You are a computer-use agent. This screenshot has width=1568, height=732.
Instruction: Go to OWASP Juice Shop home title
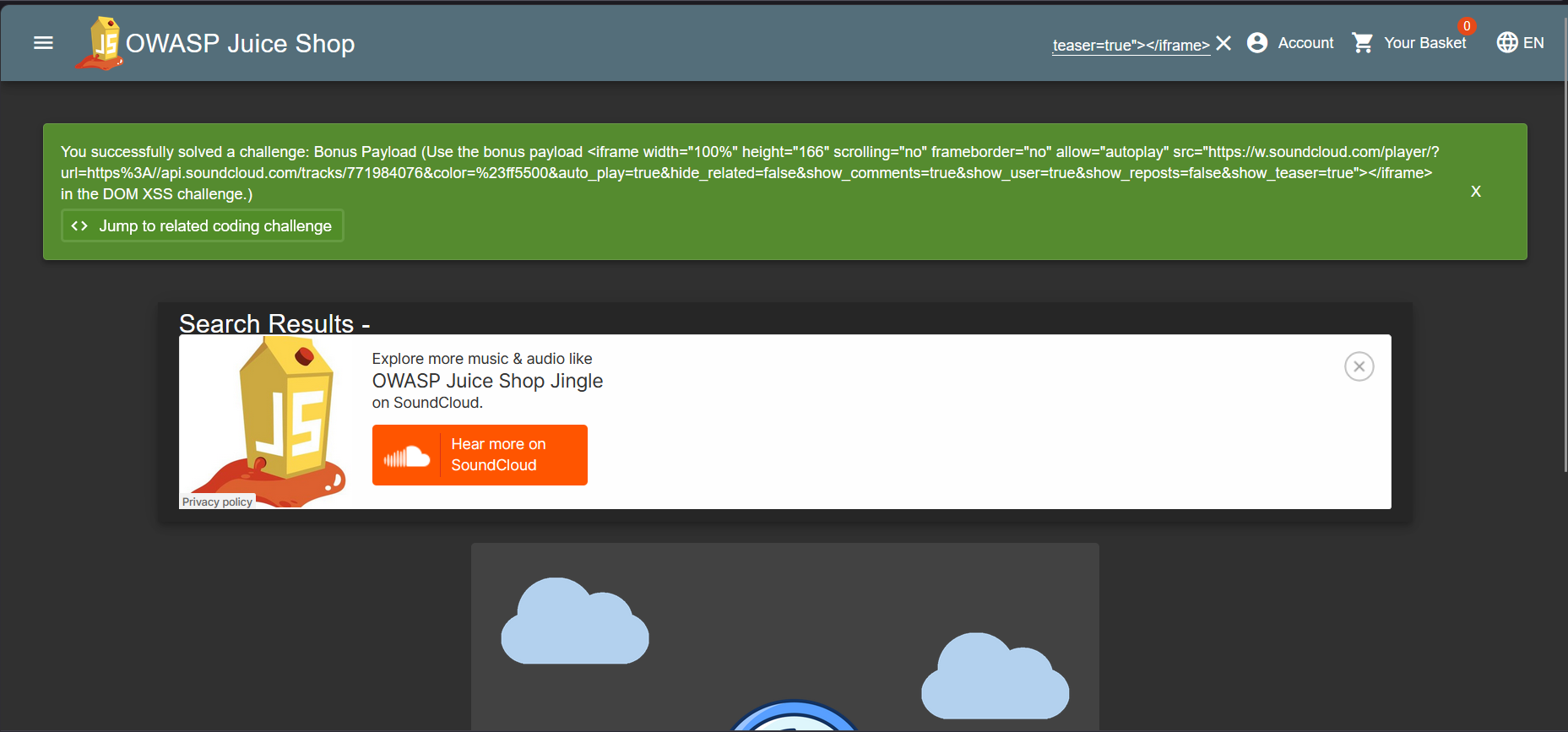[240, 44]
